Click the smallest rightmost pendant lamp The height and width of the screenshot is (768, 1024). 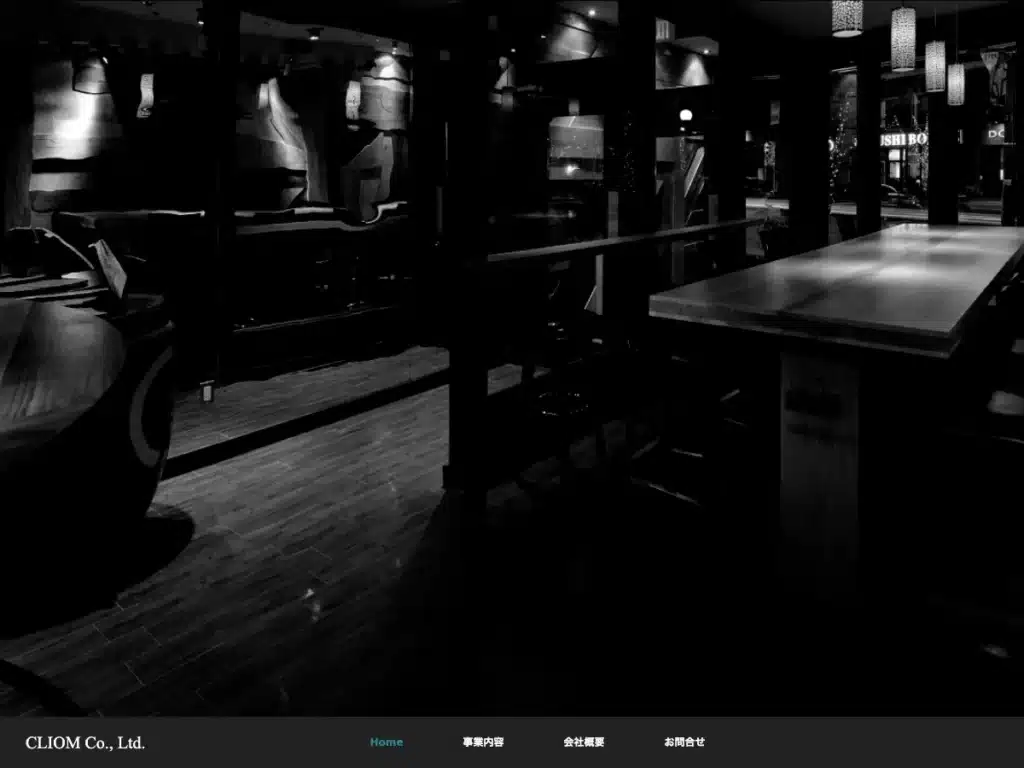(956, 84)
